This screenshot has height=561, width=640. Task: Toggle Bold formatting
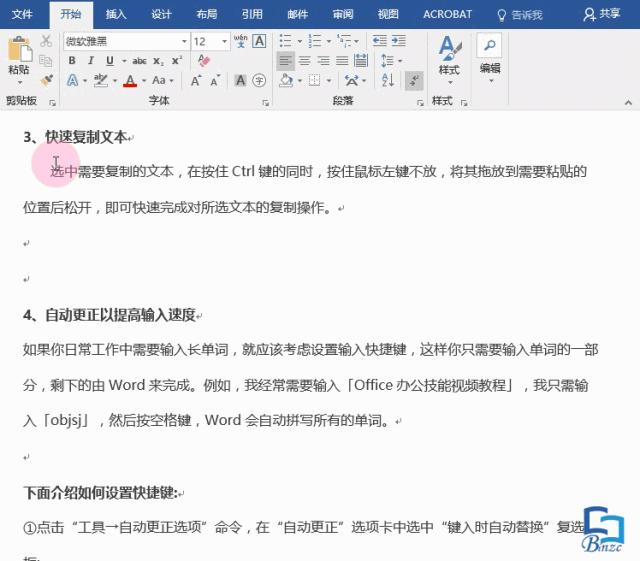(72, 61)
